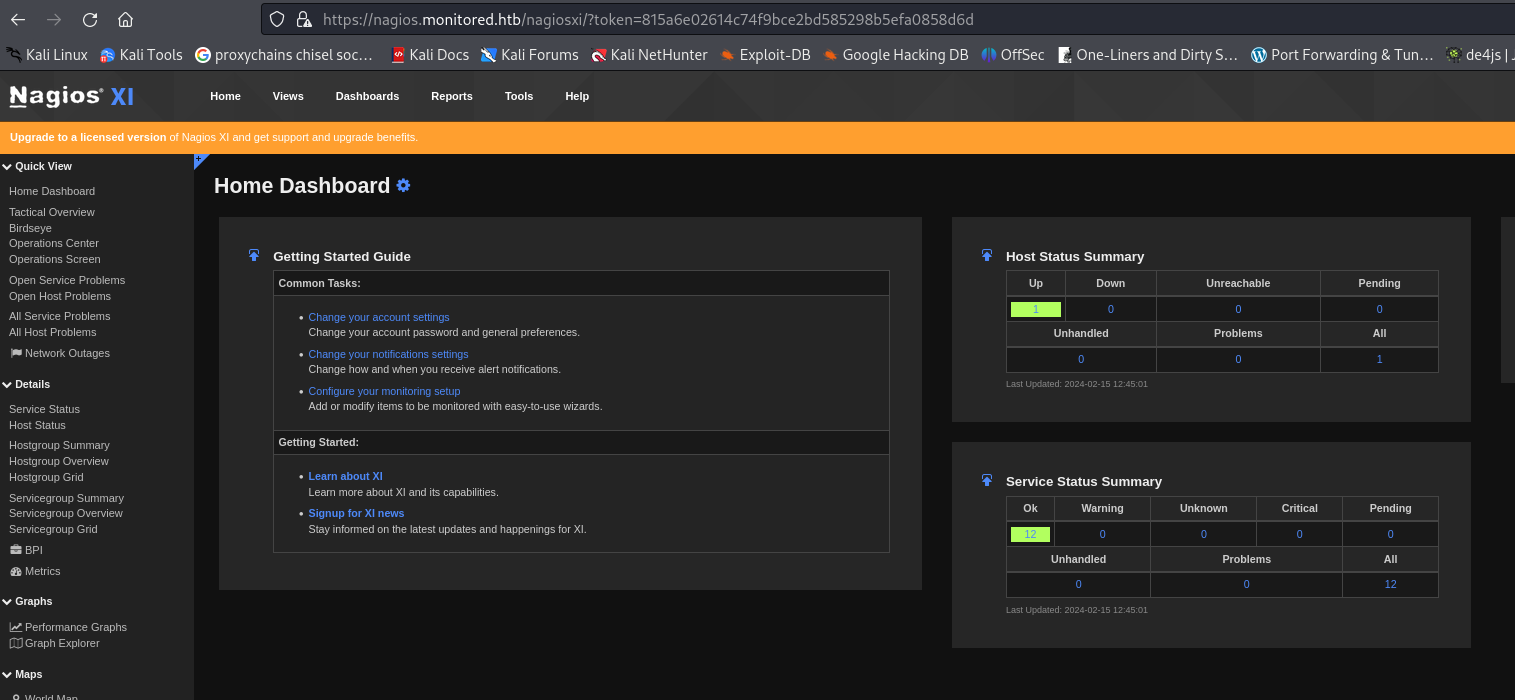Viewport: 1515px width, 700px height.
Task: Click the green host Up count
Action: (x=1036, y=309)
